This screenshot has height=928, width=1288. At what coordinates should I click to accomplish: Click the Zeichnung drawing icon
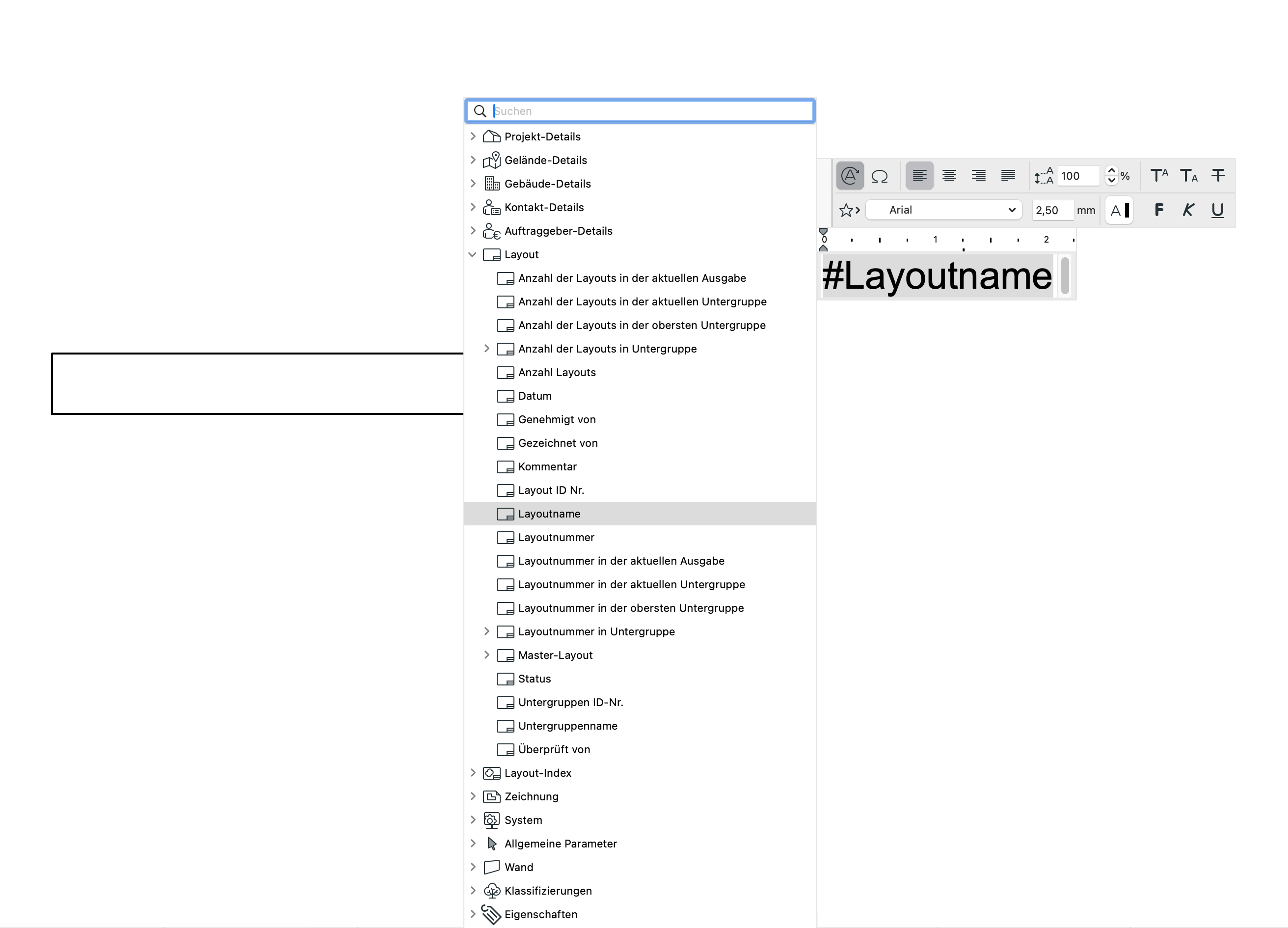tap(492, 797)
